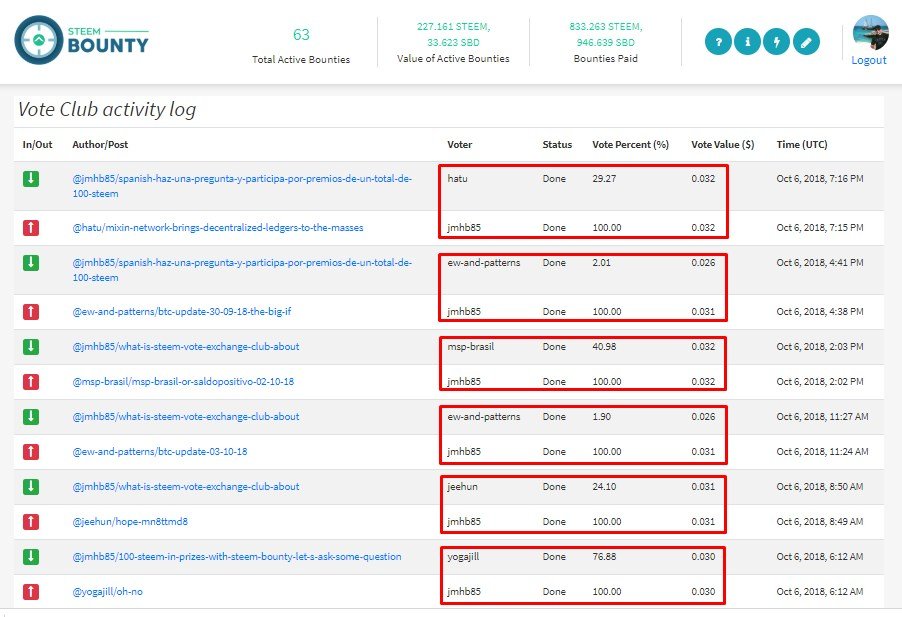Select timestamp Oct 6, 2018, 7:16 PM
Image resolution: width=902 pixels, height=617 pixels.
pyautogui.click(x=820, y=179)
